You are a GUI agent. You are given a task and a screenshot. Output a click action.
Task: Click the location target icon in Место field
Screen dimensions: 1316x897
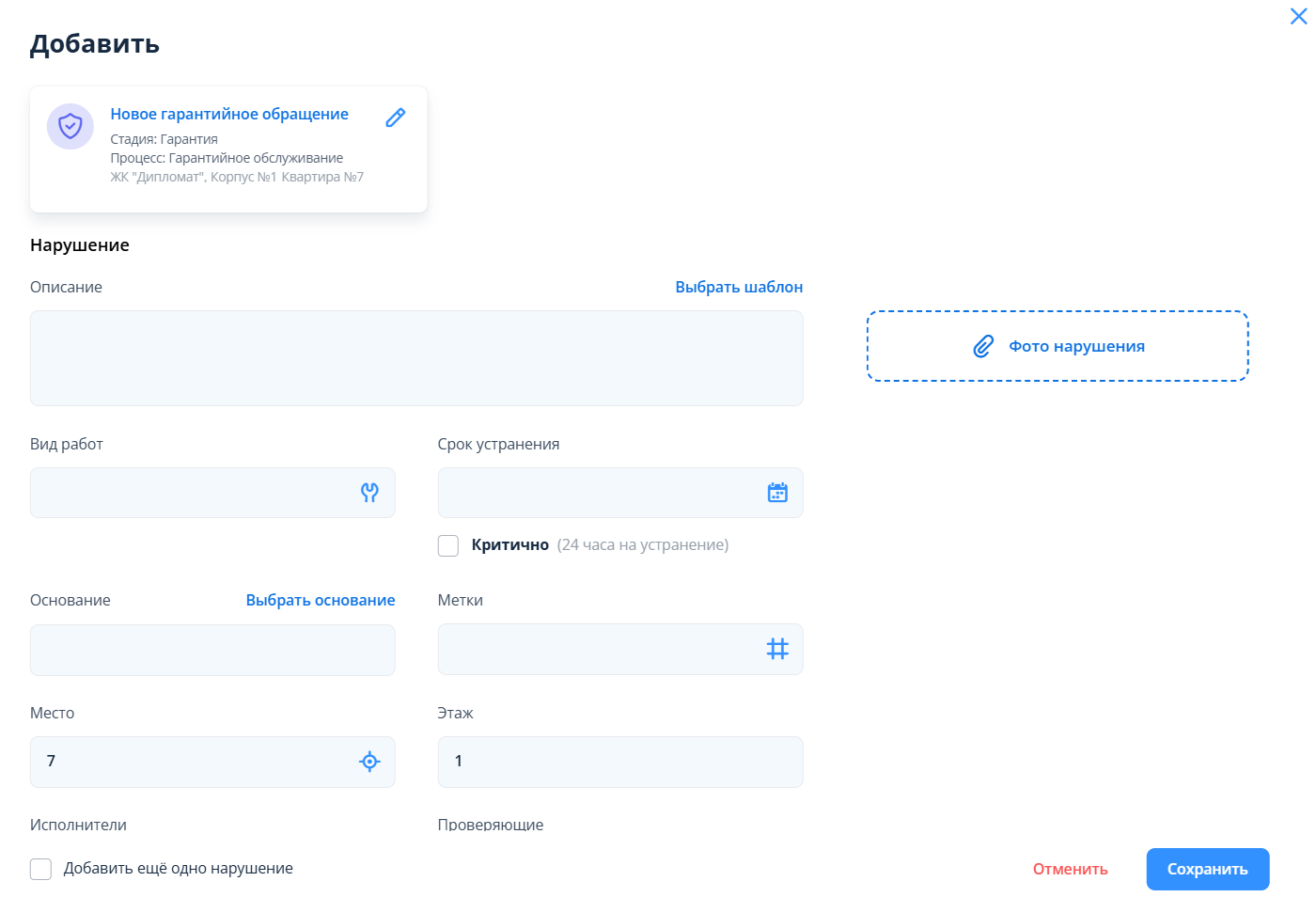(369, 762)
